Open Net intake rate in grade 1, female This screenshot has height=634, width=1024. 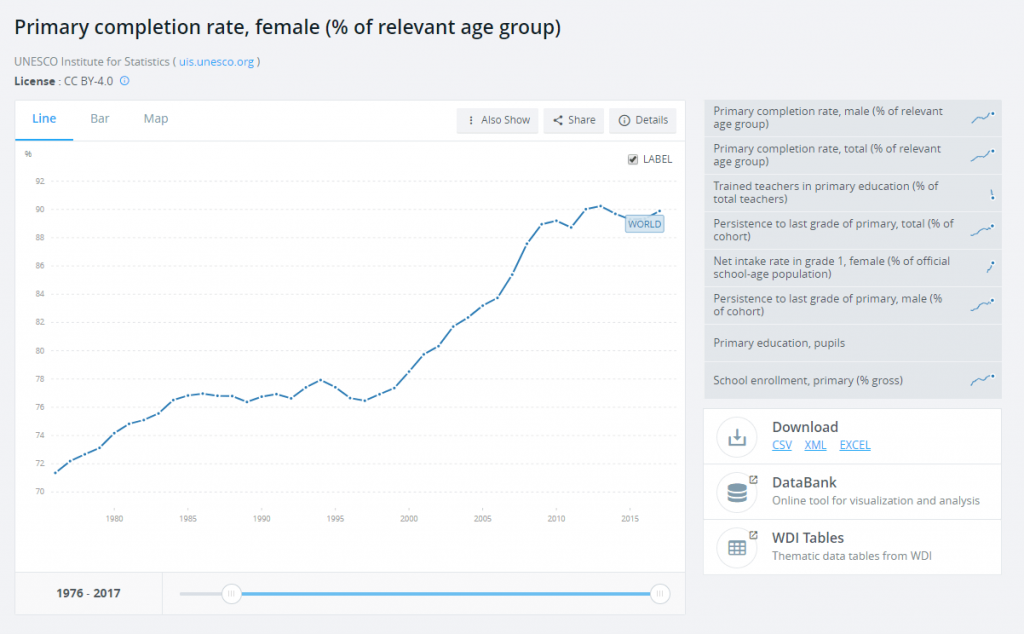[852, 268]
